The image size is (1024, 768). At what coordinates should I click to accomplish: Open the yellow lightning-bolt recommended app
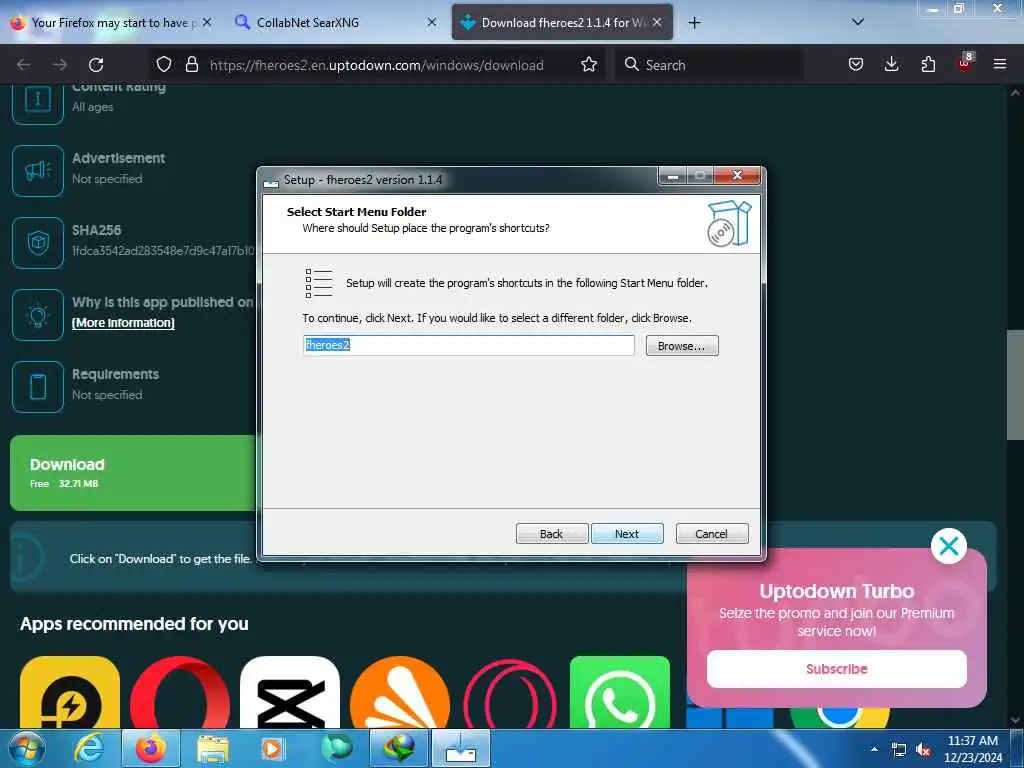(x=70, y=692)
